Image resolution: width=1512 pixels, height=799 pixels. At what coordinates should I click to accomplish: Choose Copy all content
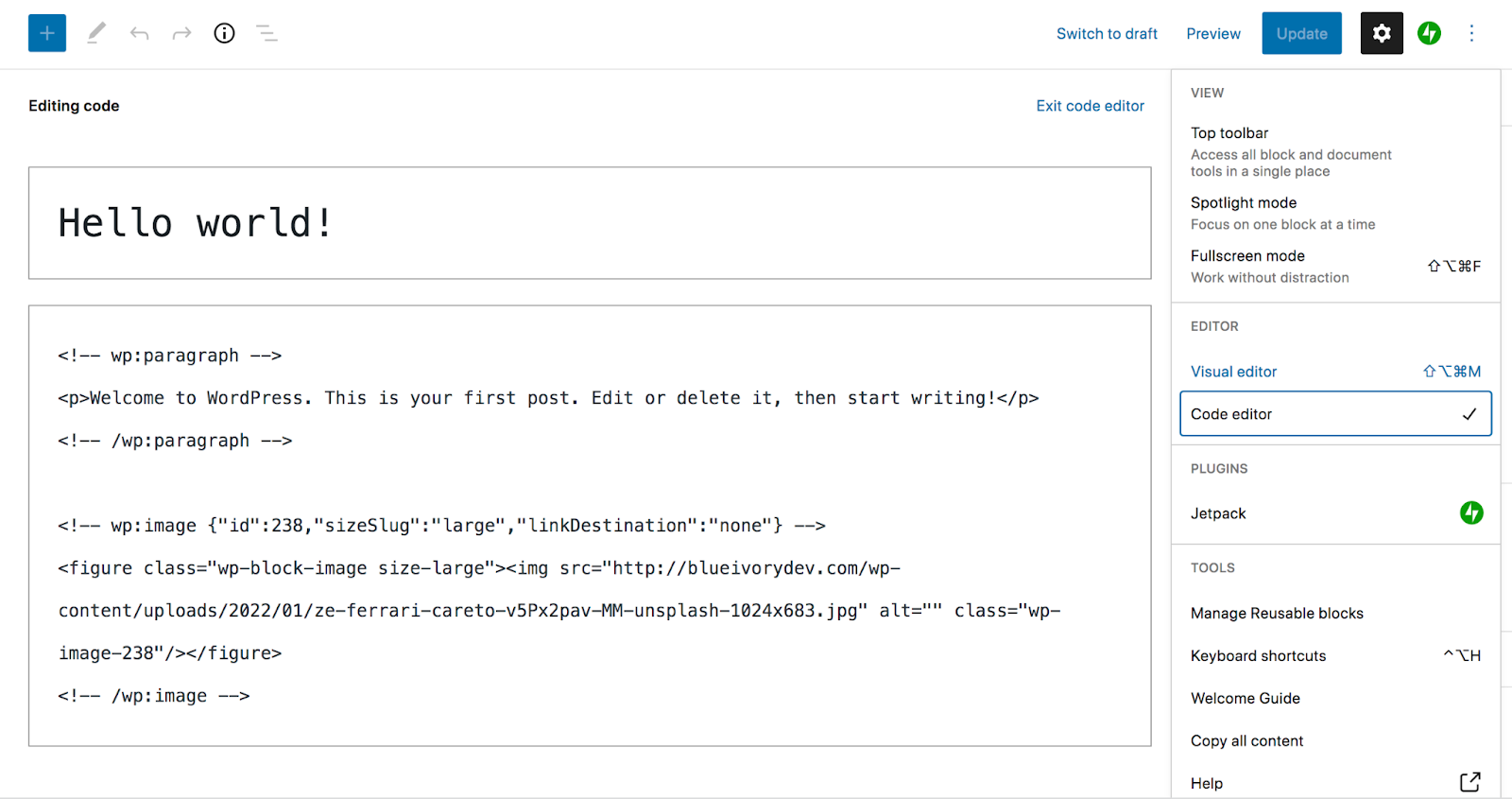(x=1335, y=741)
